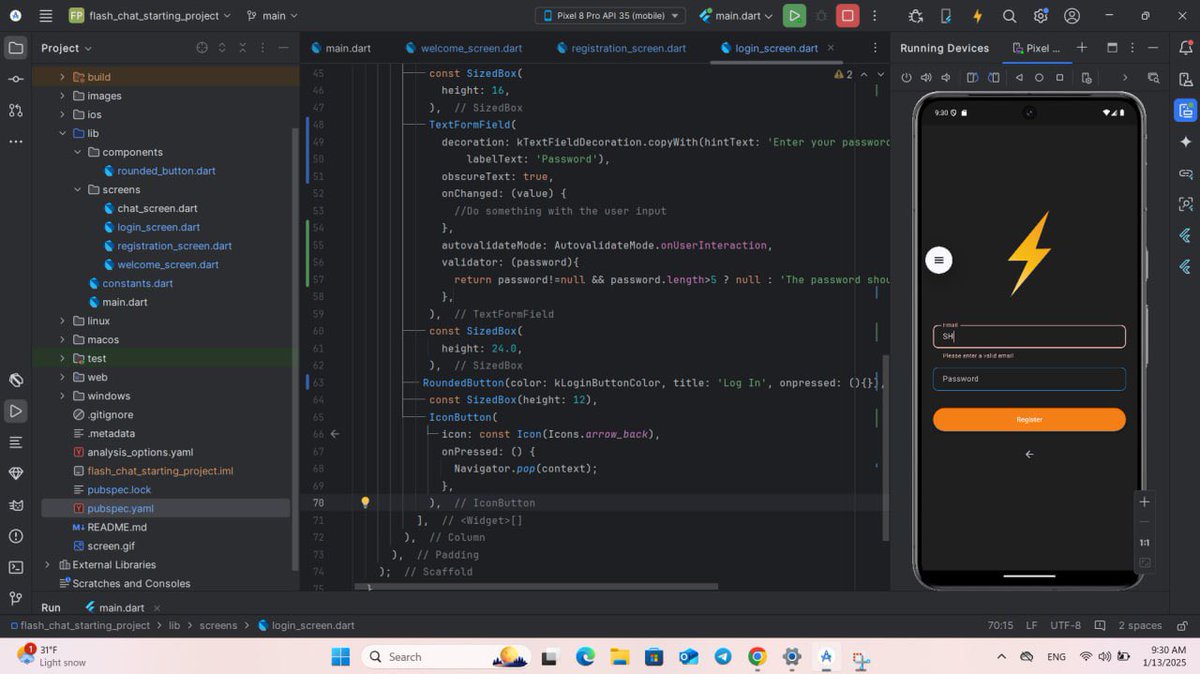Open the Commit tool window
Image resolution: width=1200 pixels, height=674 pixels.
click(x=16, y=79)
